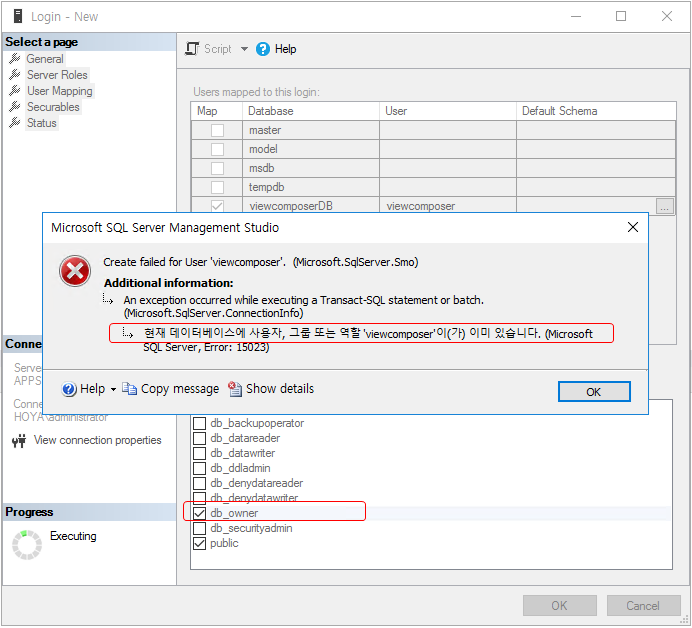The image size is (692, 628).
Task: Select the master database cell
Action: 311,130
